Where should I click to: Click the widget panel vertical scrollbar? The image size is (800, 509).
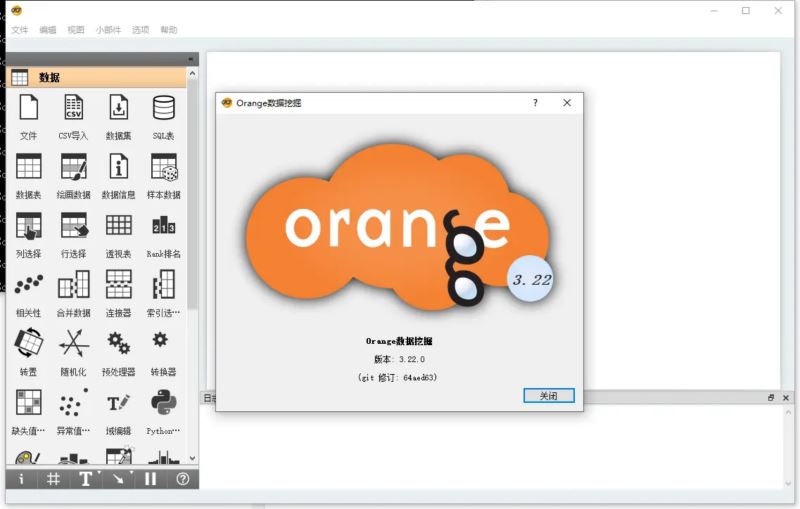pos(192,200)
